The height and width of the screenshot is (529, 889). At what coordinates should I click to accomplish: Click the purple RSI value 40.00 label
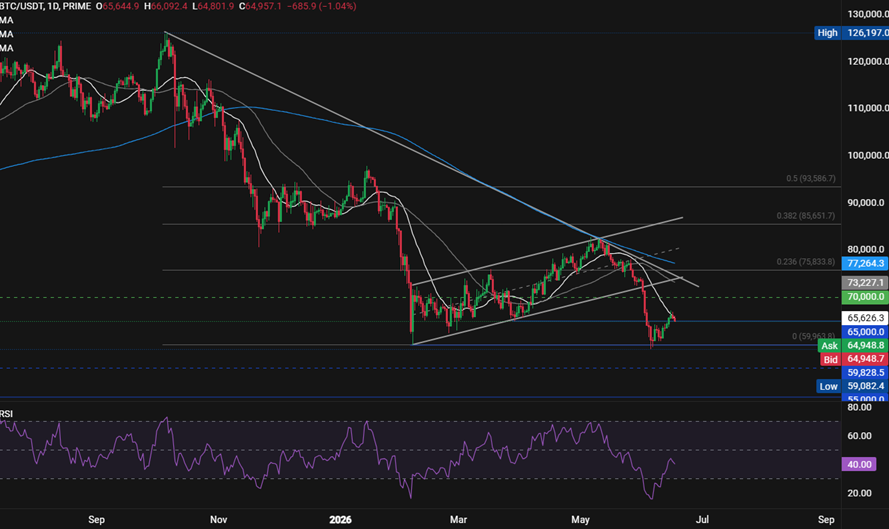tap(859, 464)
